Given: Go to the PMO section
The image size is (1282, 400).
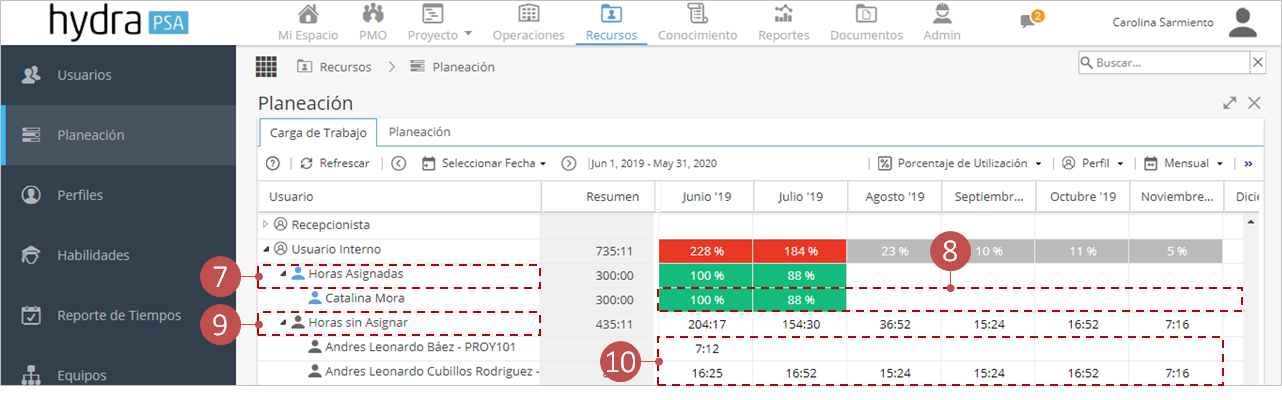Looking at the screenshot, I should click(373, 14).
